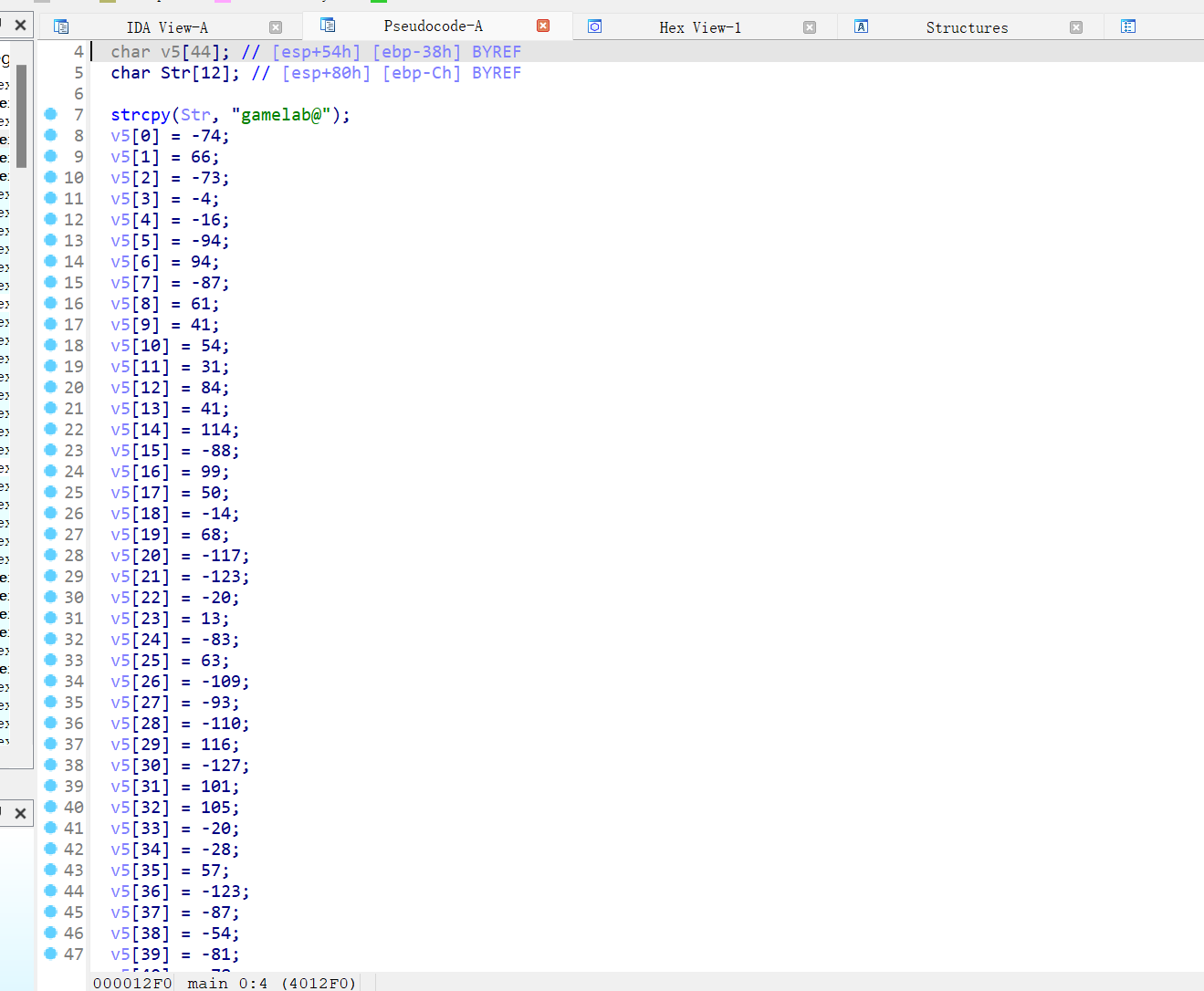Toggle breakpoint dot on line 30

(51, 597)
